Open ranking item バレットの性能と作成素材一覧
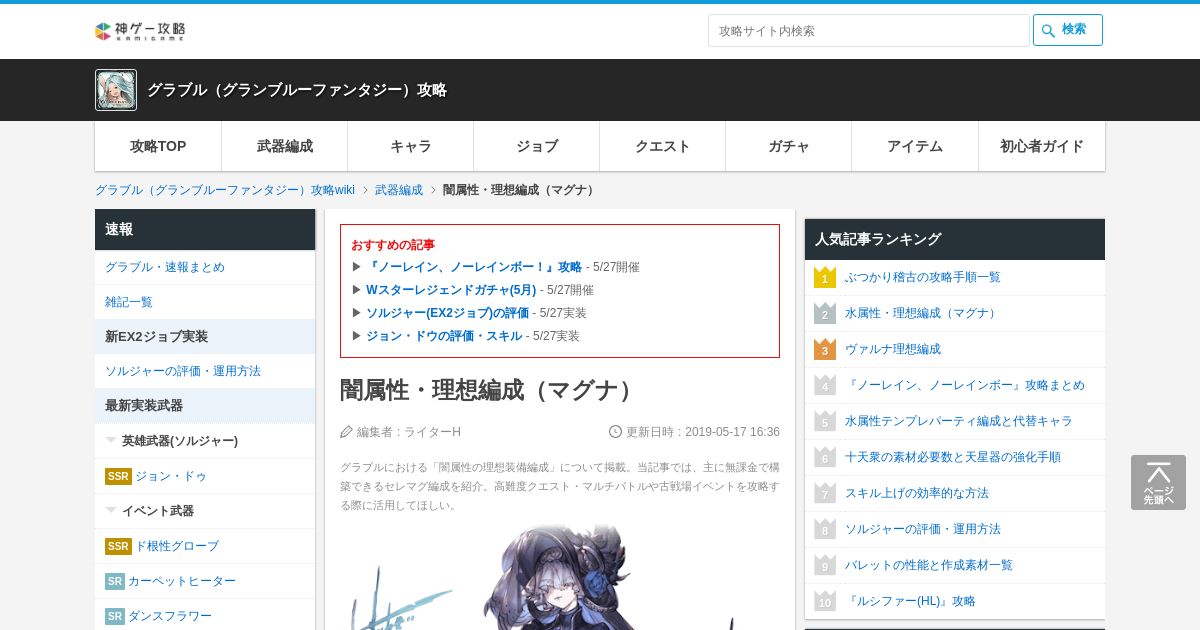 coord(929,565)
